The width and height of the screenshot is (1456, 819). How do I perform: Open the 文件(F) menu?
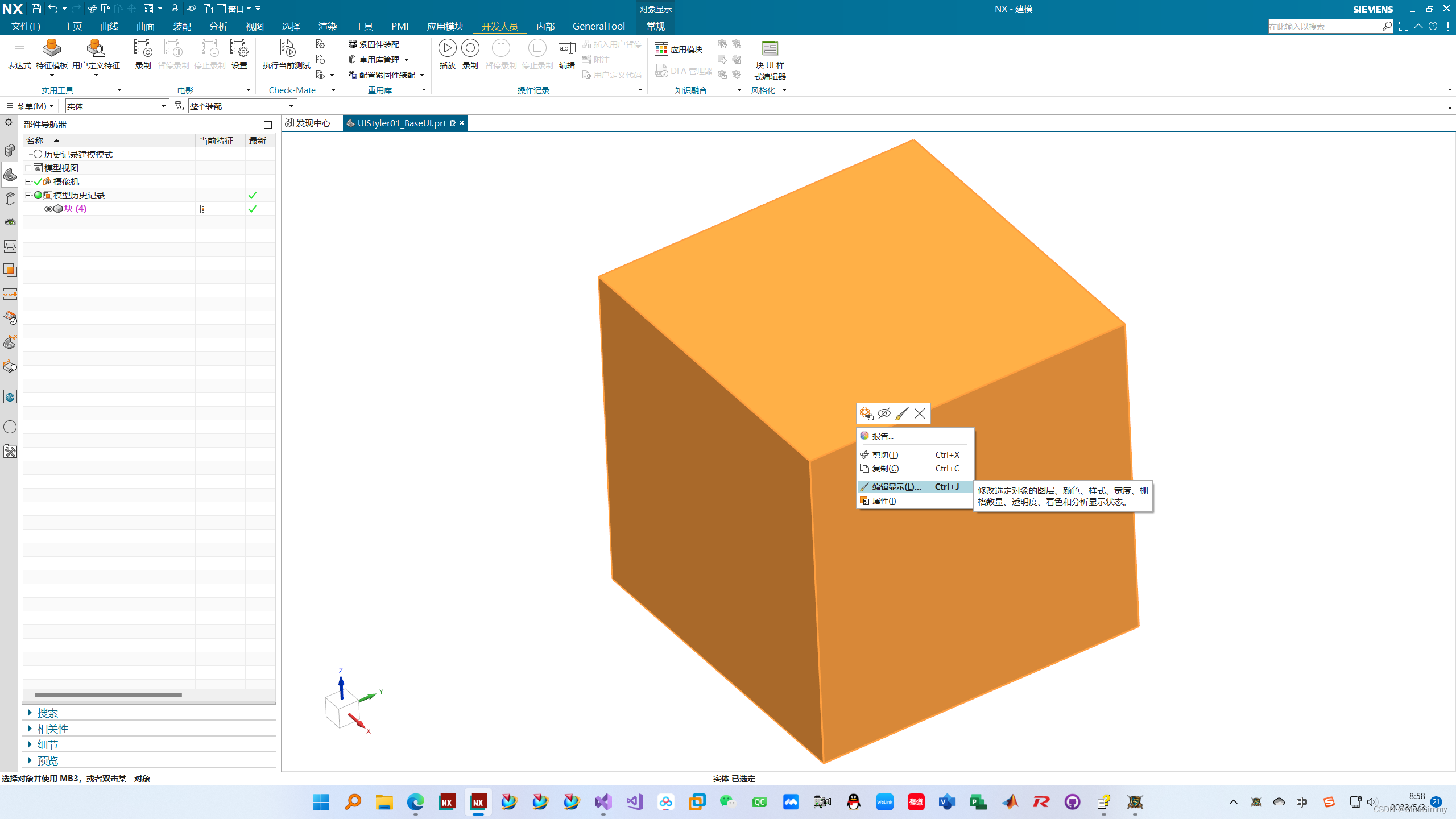coord(26,26)
